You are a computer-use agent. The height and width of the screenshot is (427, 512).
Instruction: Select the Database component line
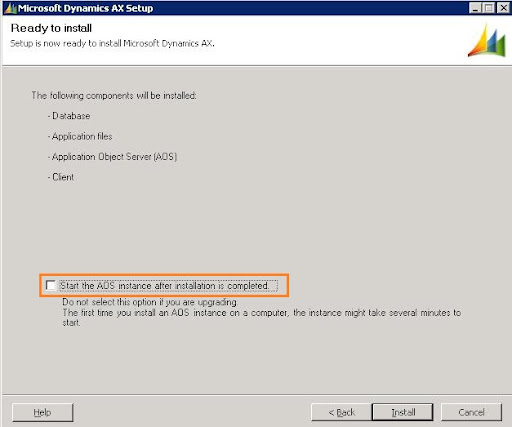click(x=69, y=116)
